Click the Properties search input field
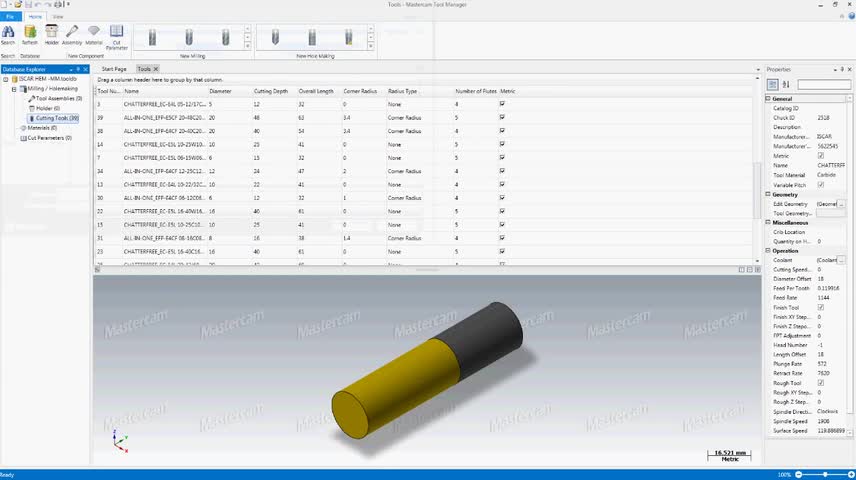856x480 pixels. (x=824, y=84)
